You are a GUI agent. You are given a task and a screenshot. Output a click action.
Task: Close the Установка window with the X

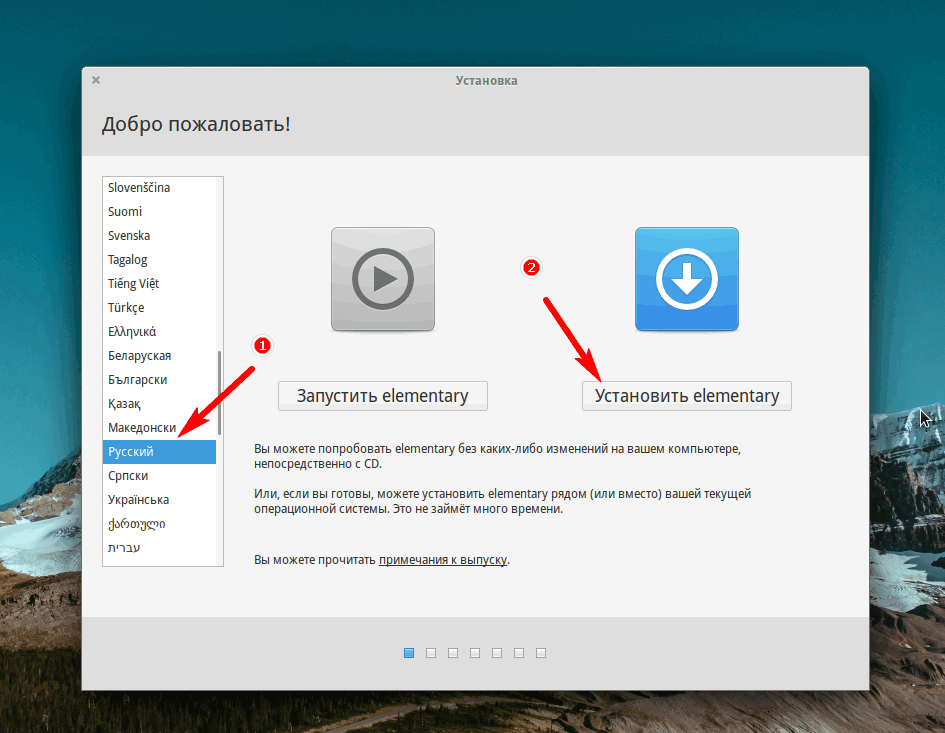pyautogui.click(x=96, y=80)
